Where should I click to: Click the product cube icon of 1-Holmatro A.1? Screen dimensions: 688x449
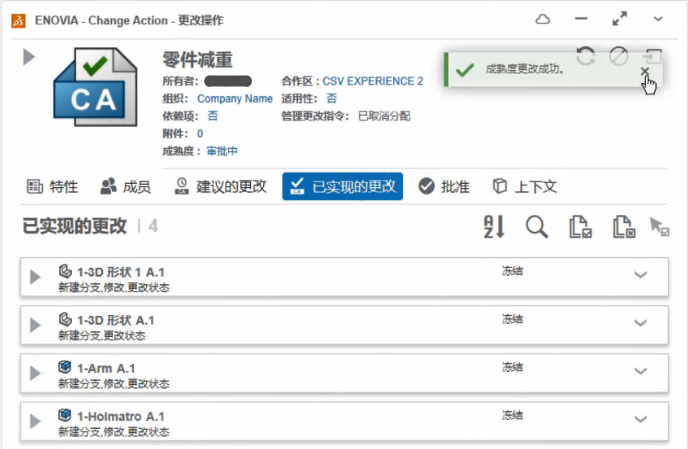point(65,415)
